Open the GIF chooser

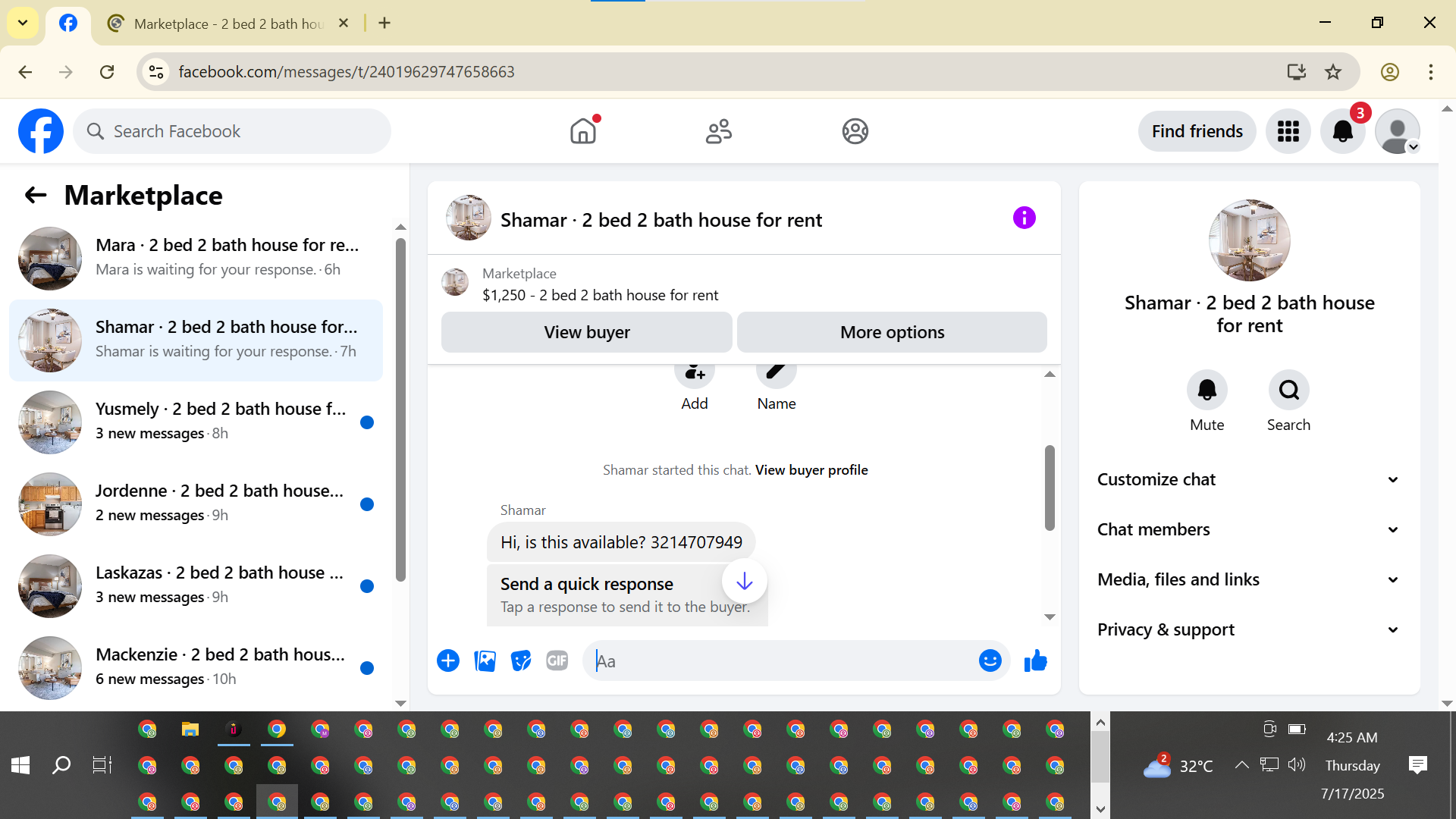coord(557,661)
